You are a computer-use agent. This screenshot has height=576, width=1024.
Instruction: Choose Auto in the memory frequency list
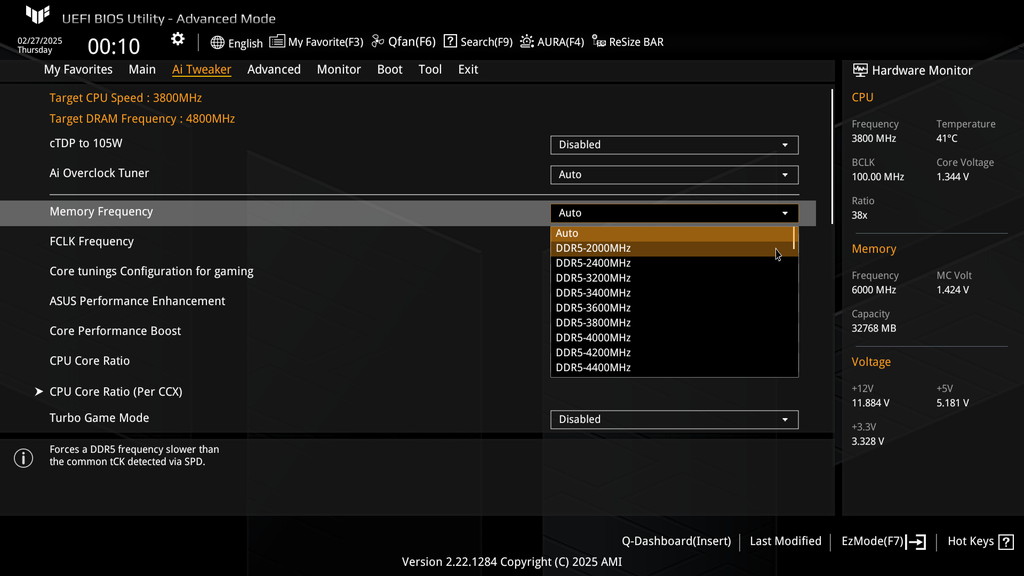click(671, 233)
